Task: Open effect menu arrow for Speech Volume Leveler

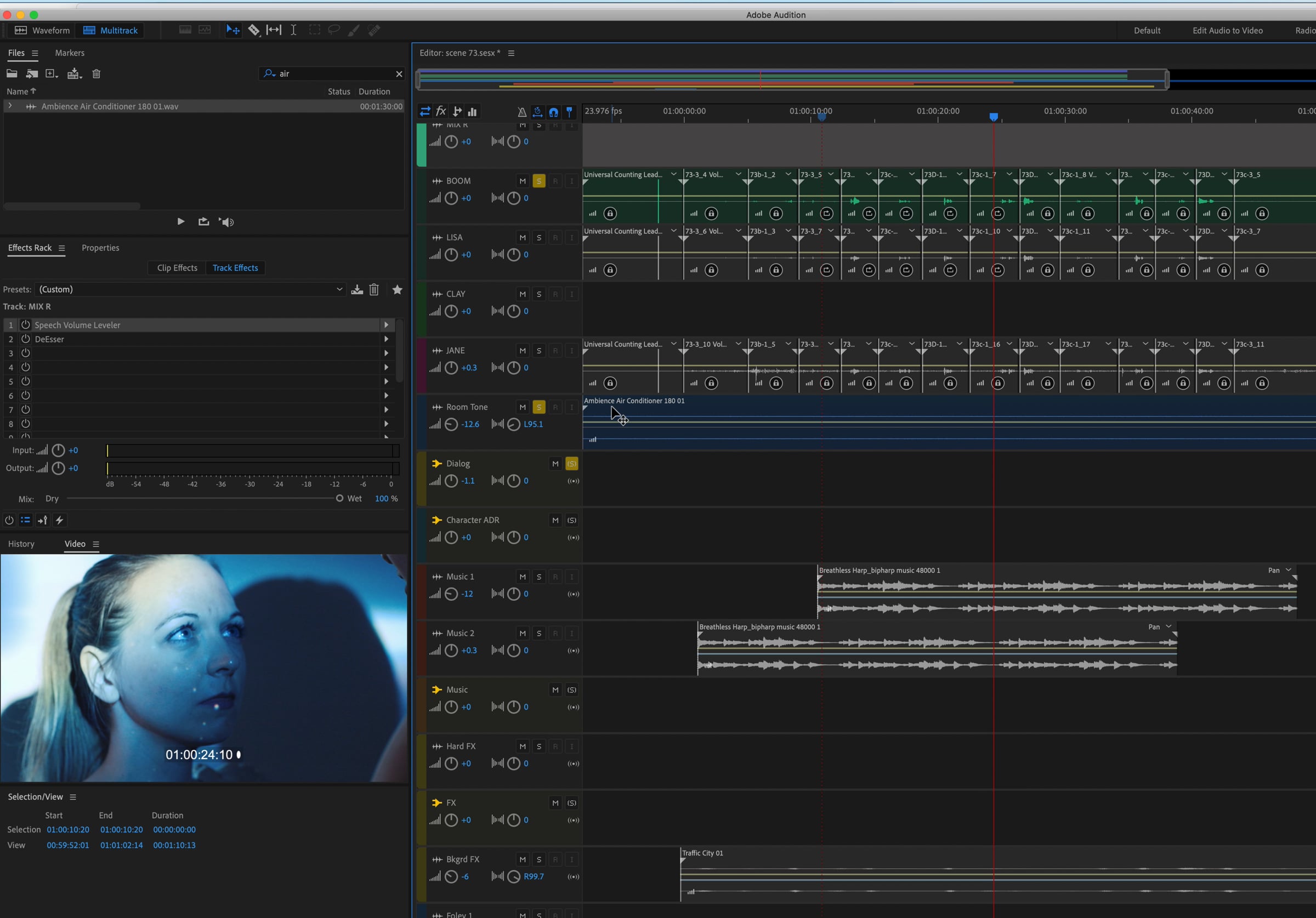Action: 387,325
